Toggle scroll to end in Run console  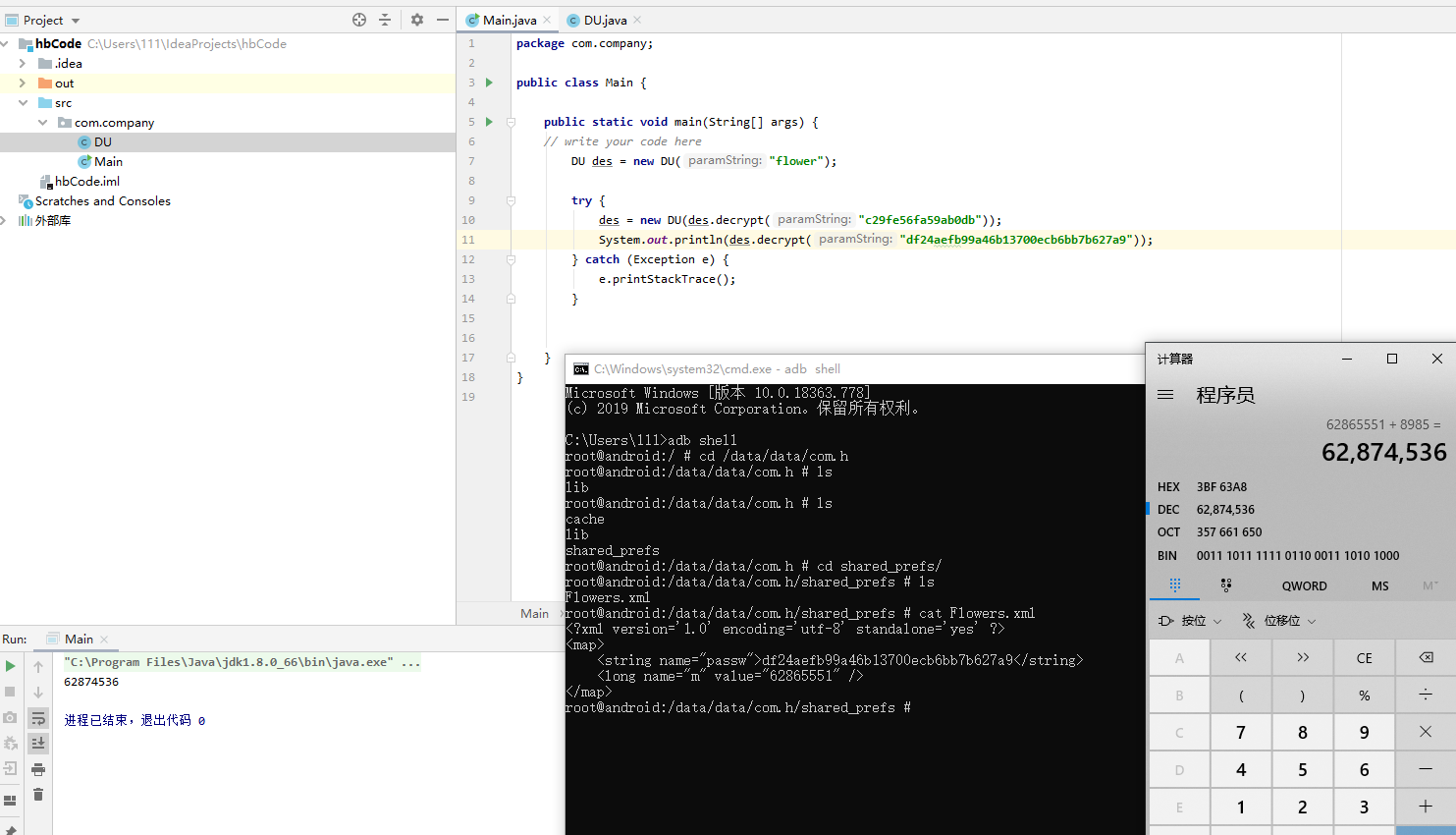[38, 743]
